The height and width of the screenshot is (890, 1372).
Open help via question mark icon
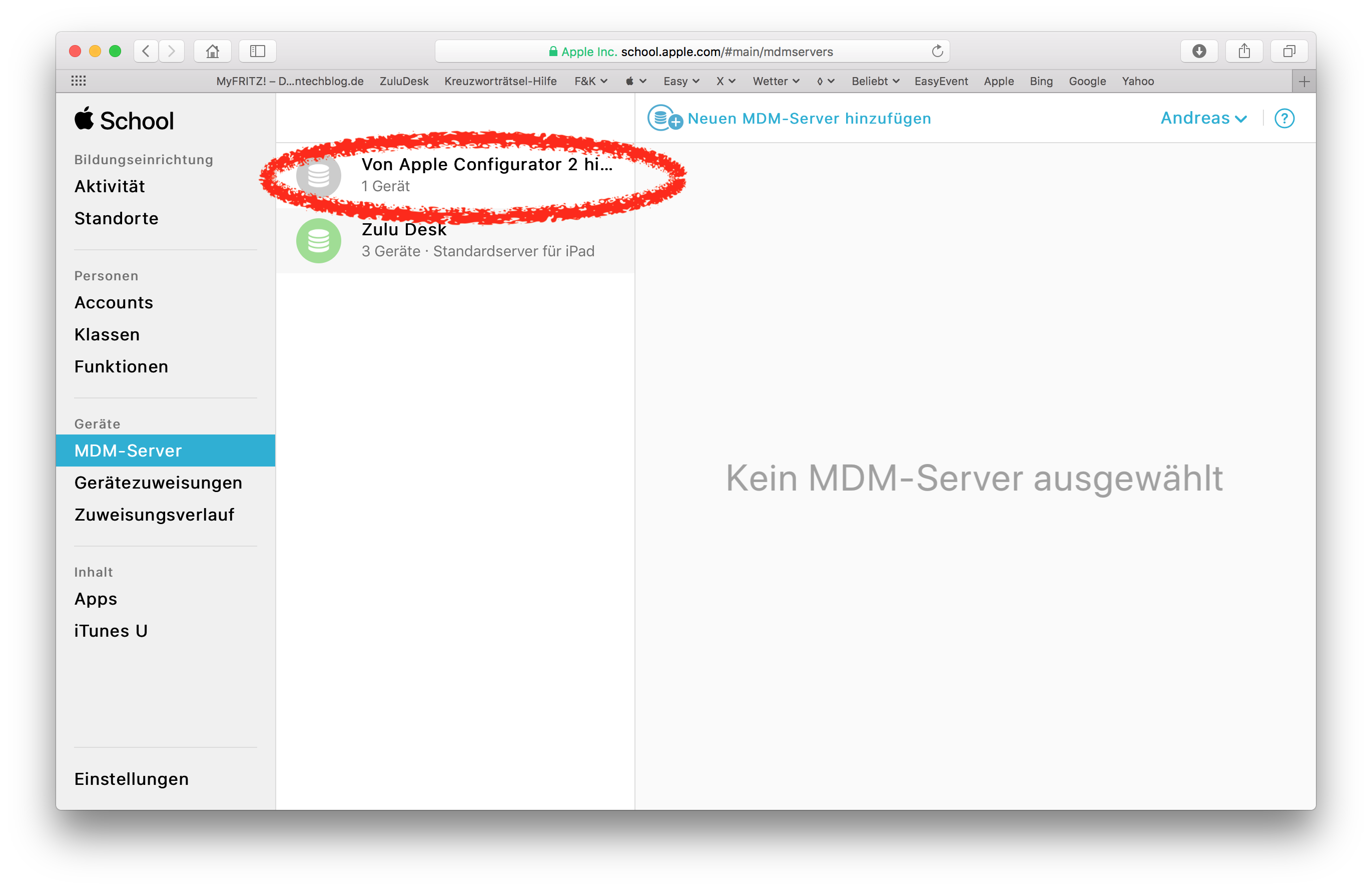[1284, 118]
